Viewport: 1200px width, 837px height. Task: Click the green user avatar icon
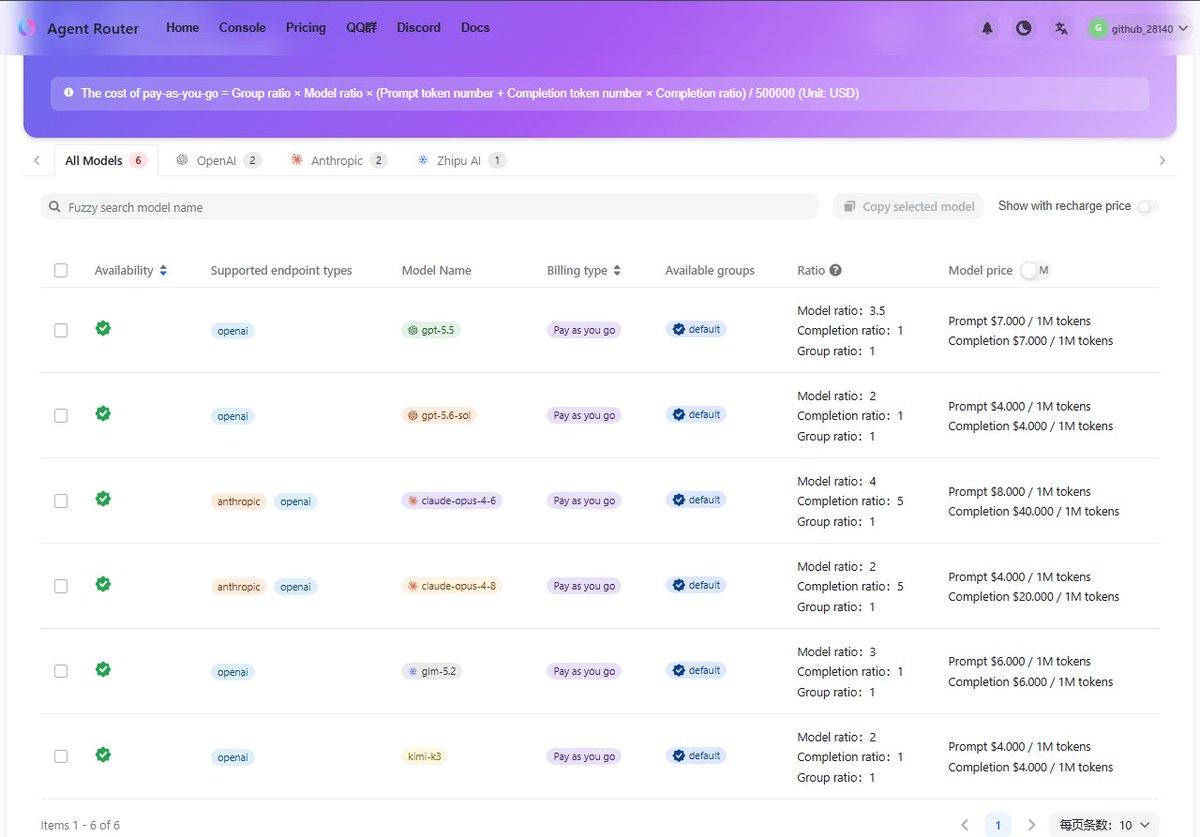pos(1098,28)
